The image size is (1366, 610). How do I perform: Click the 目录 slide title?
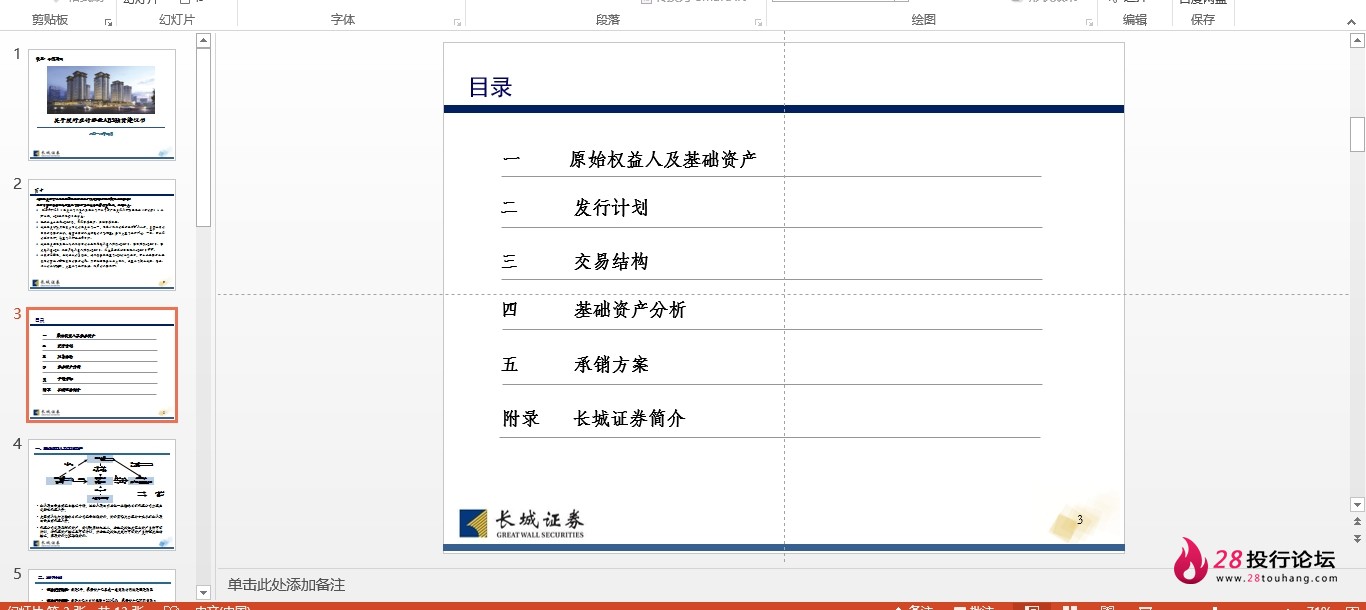(x=490, y=87)
